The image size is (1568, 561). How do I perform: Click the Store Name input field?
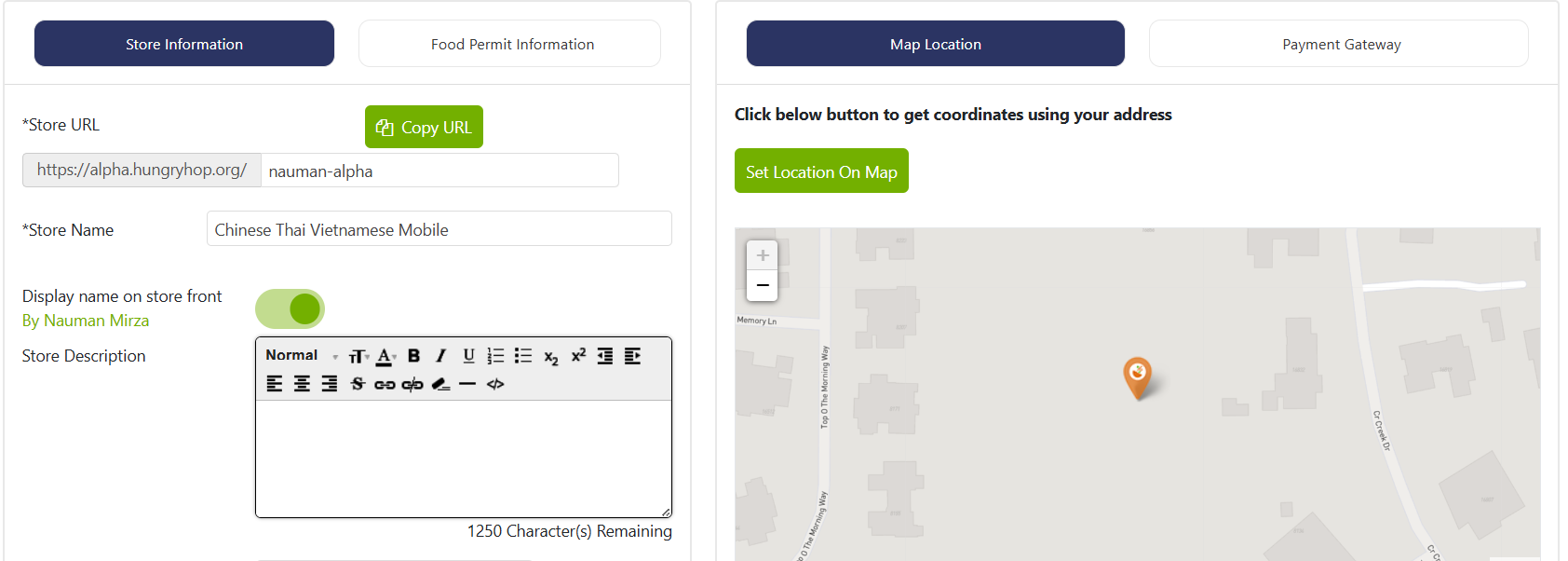[439, 229]
